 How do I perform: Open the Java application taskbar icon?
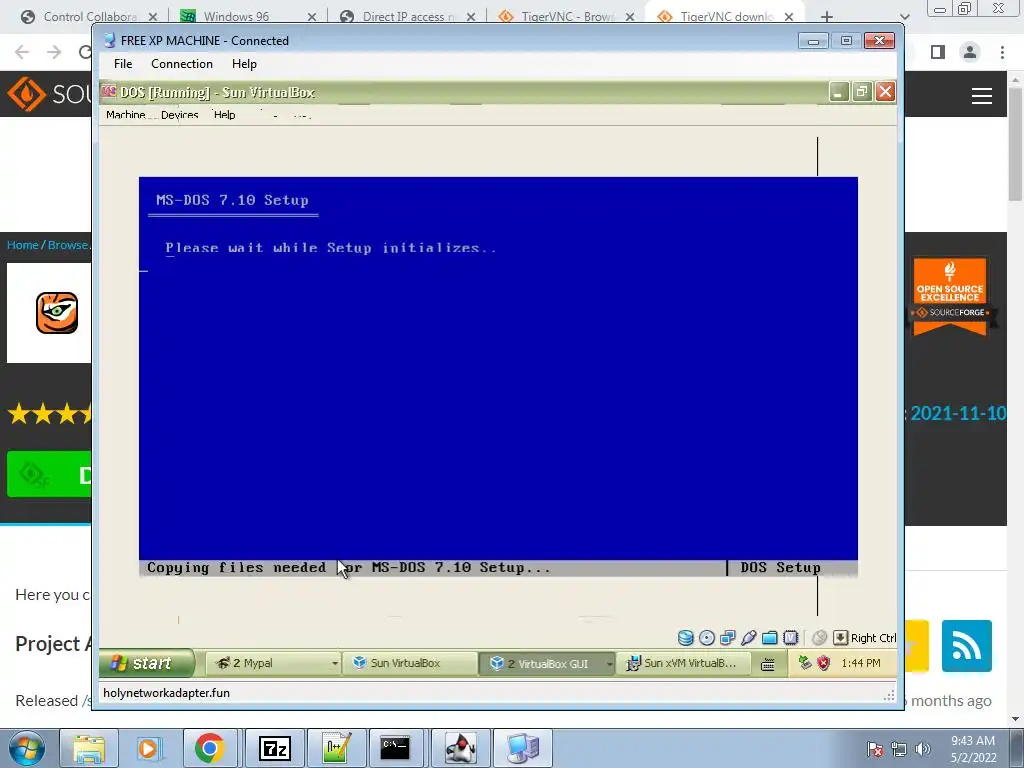point(460,748)
